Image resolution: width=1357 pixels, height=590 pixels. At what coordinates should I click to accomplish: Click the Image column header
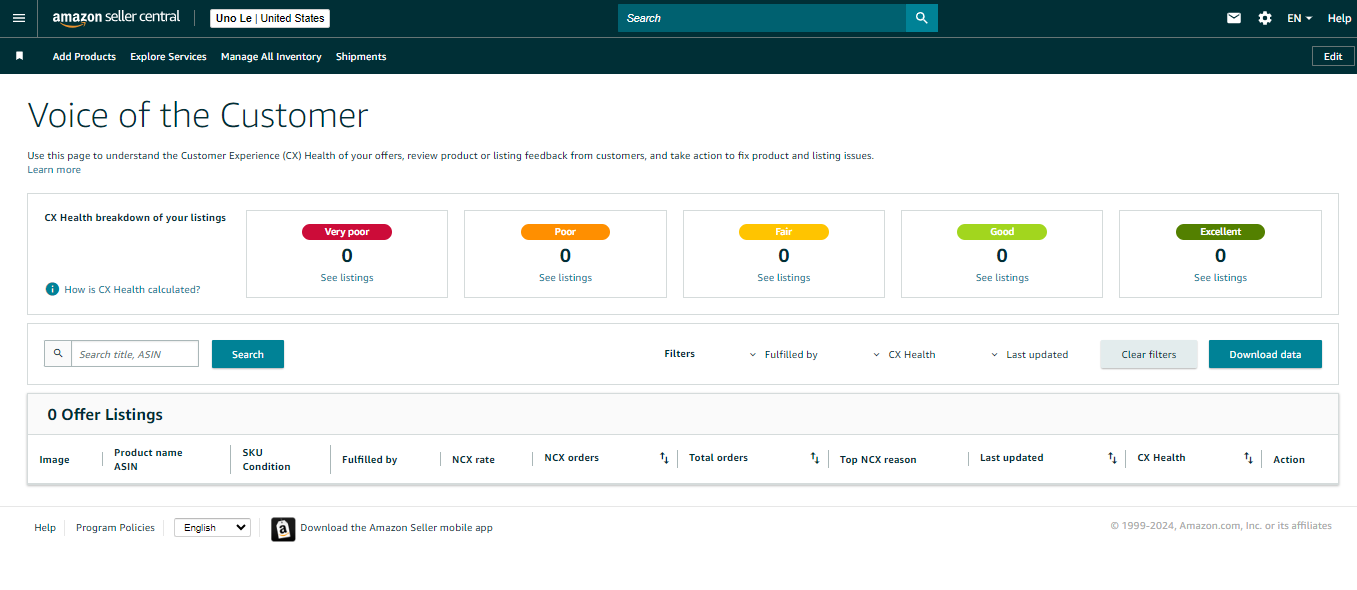click(x=54, y=460)
